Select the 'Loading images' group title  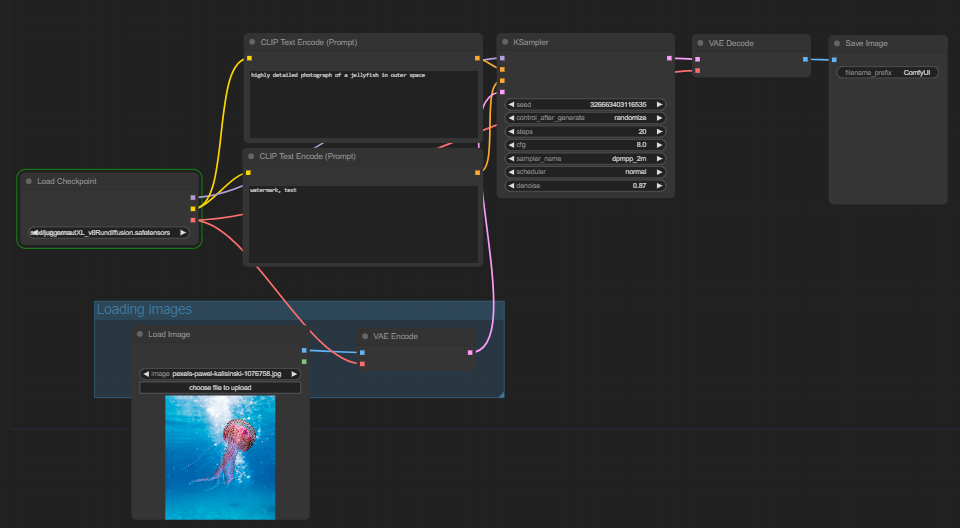144,309
